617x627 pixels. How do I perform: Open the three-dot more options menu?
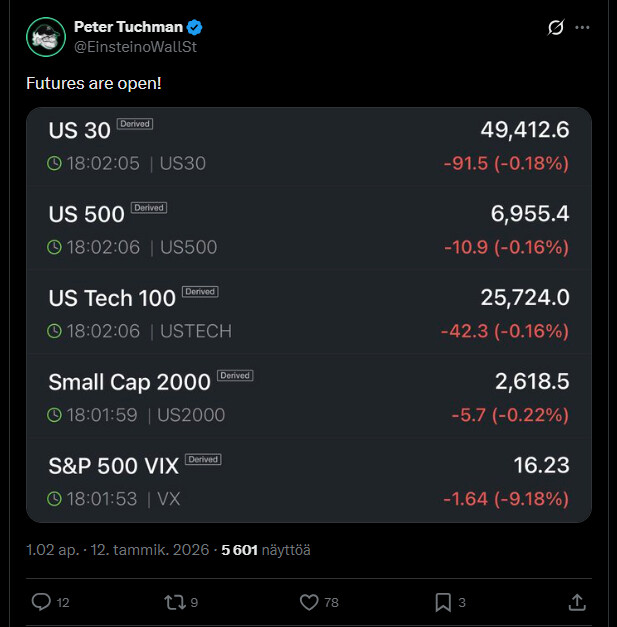pos(582,28)
